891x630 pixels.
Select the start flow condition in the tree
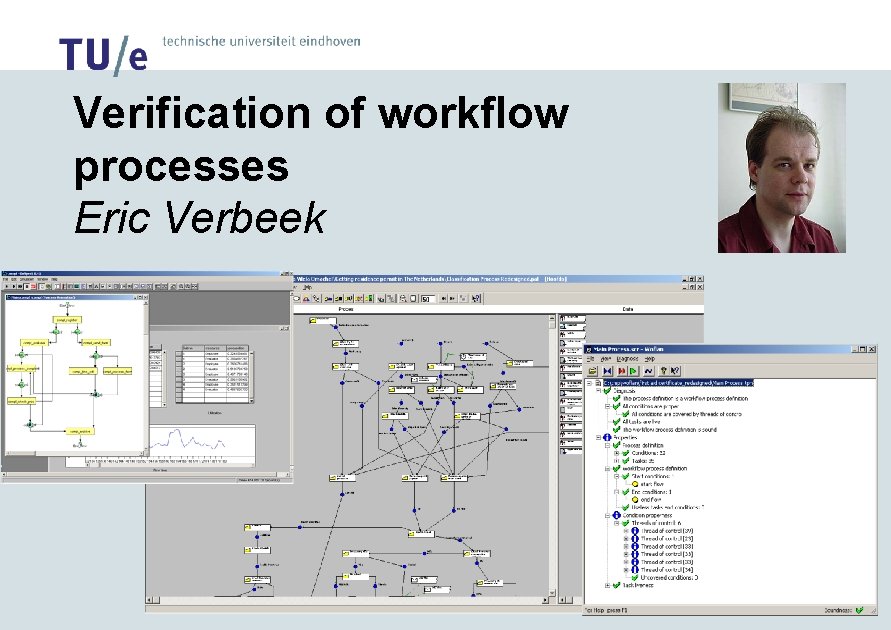coord(648,484)
